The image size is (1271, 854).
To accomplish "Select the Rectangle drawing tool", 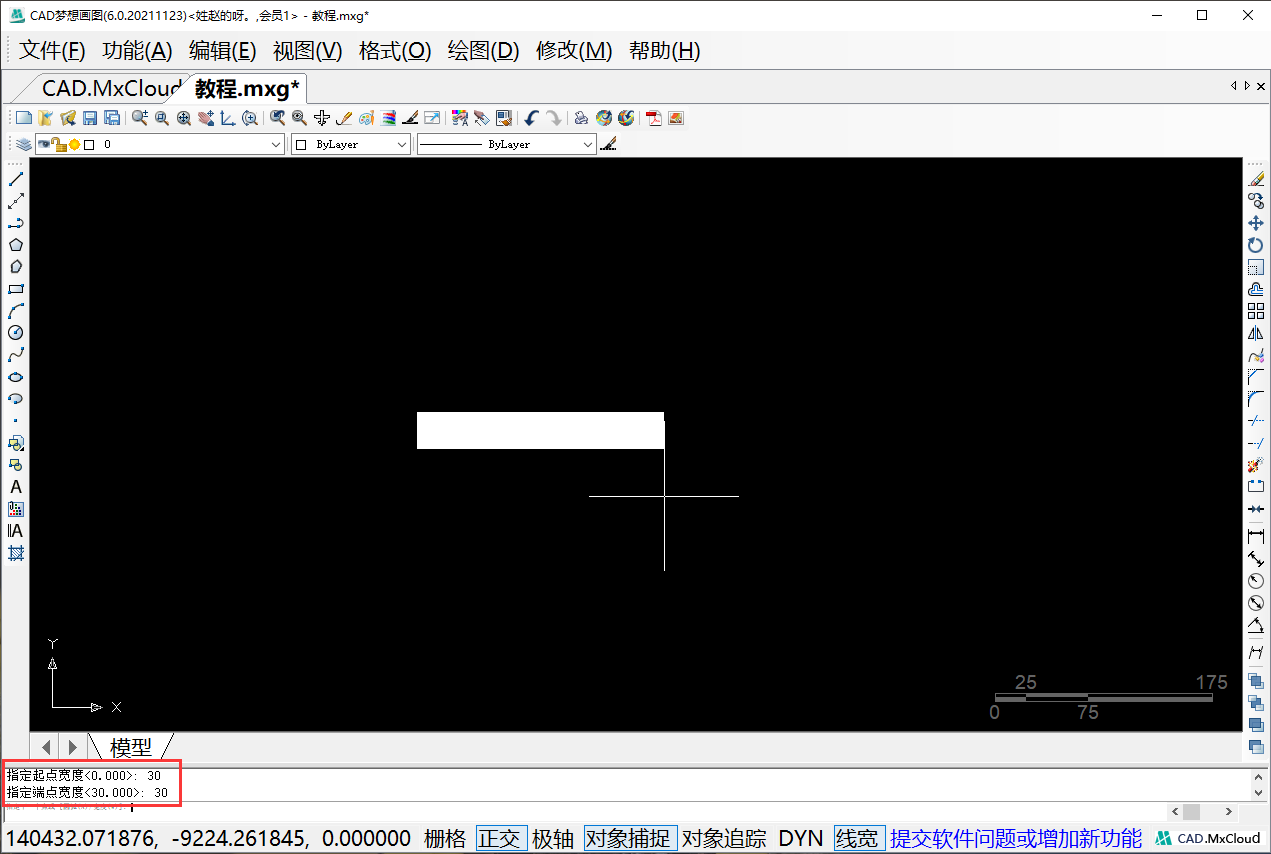I will tap(16, 288).
